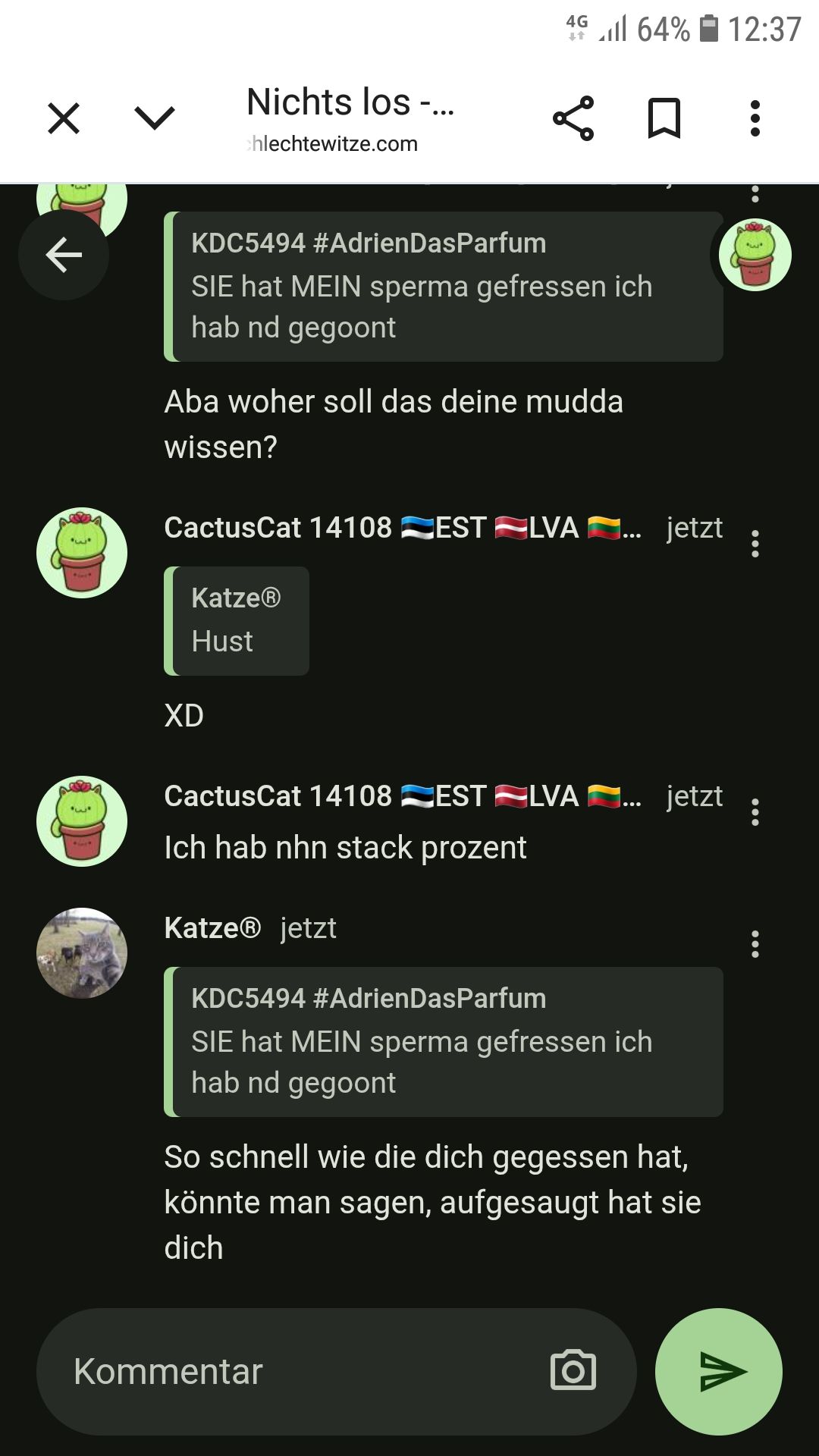Viewport: 819px width, 1456px height.
Task: Open options for 'Ich hab nhn stack prozent' comment
Action: tap(755, 812)
